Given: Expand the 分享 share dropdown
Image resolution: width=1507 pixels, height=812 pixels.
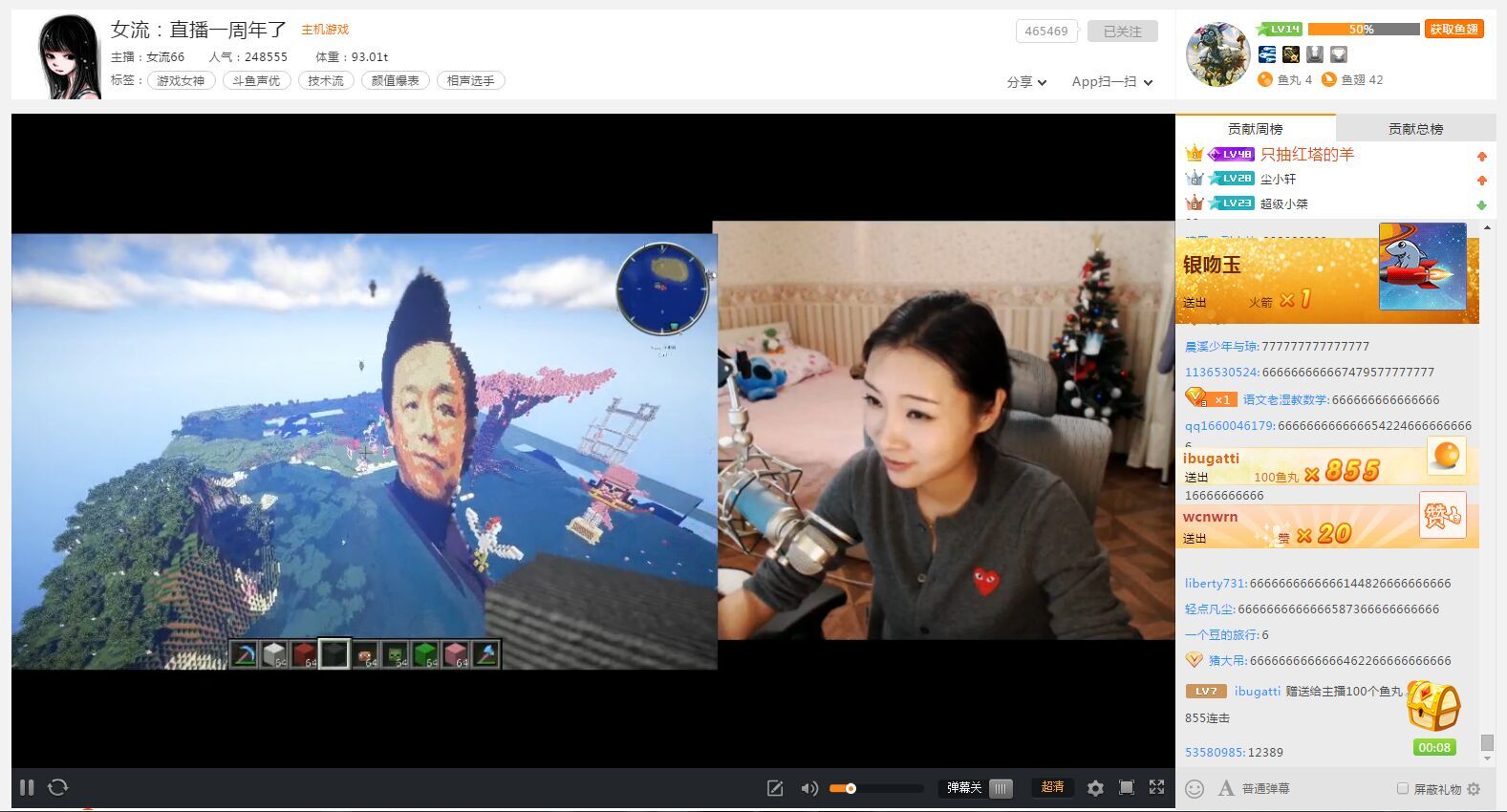Looking at the screenshot, I should (x=1026, y=82).
